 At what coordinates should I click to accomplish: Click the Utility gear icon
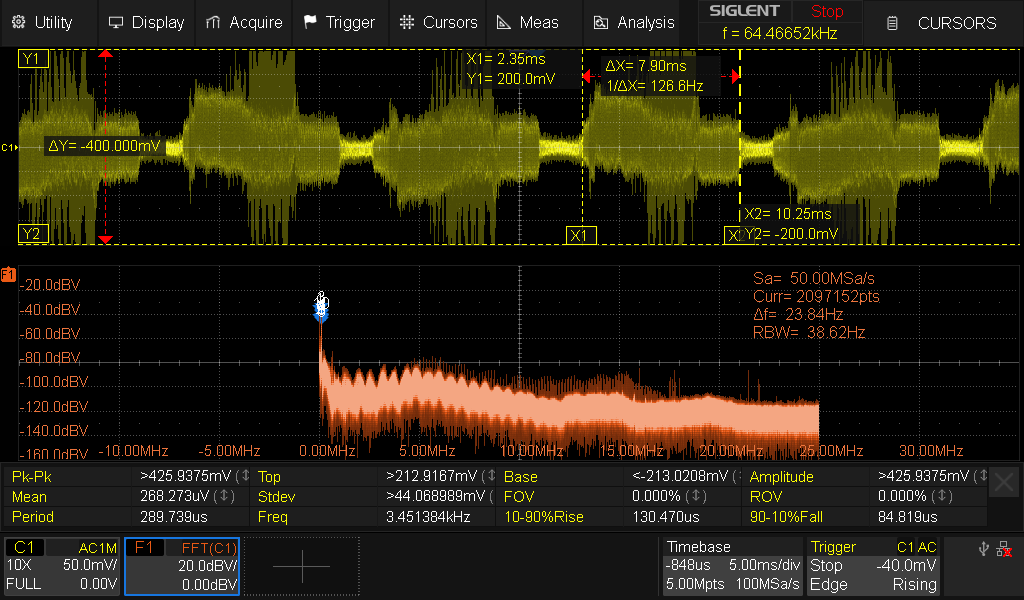(19, 22)
